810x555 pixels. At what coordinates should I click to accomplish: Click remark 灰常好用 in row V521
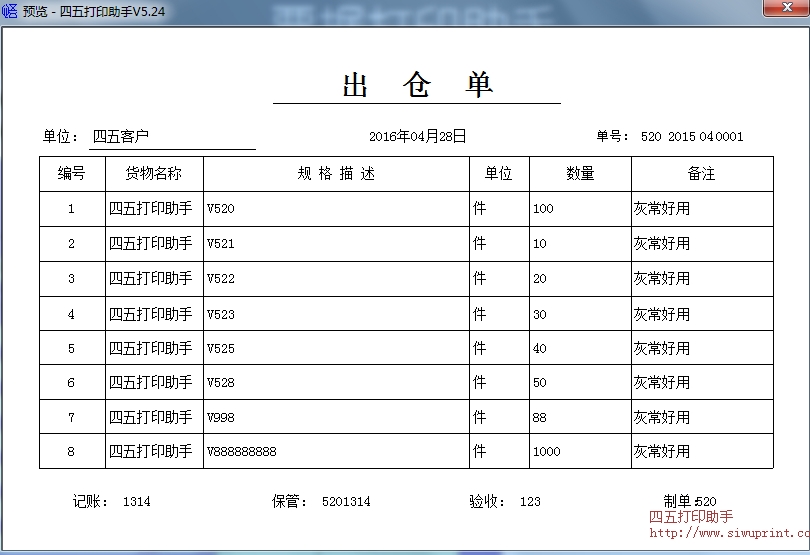pyautogui.click(x=662, y=243)
